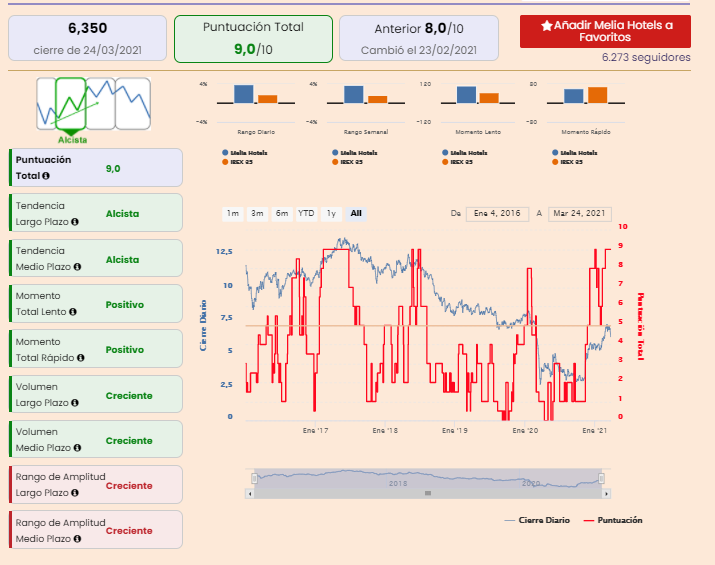
Task: Click the star icon in the Añadir Favoritos button
Action: (547, 26)
